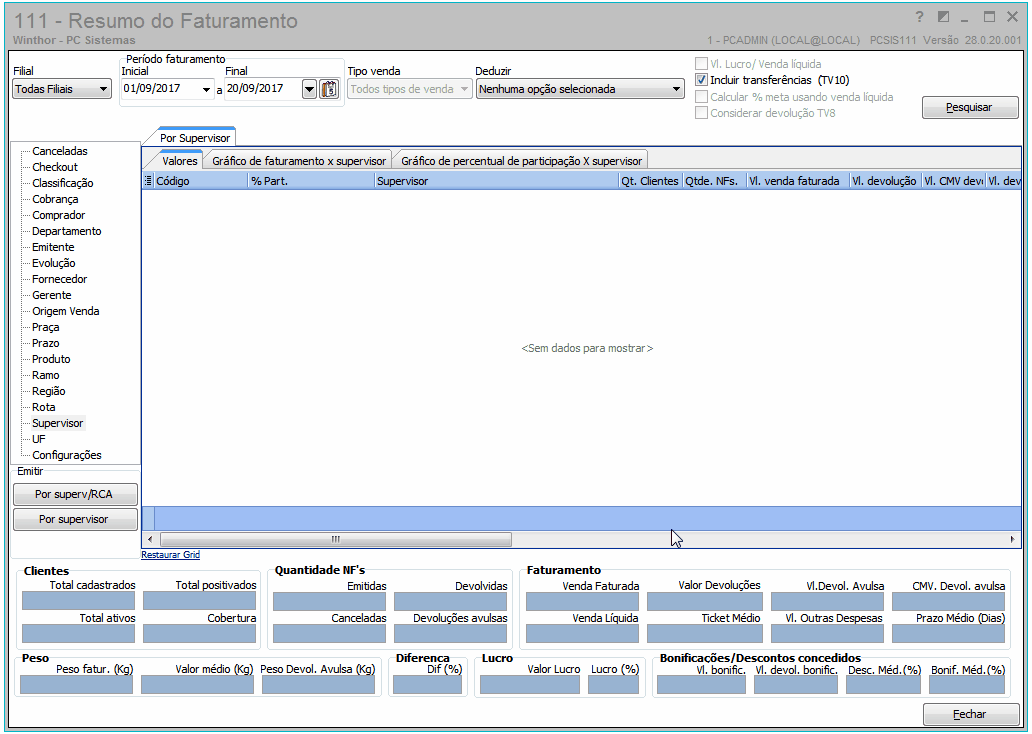Image resolution: width=1032 pixels, height=734 pixels.
Task: Click the grid options icon before Código
Action: point(148,180)
